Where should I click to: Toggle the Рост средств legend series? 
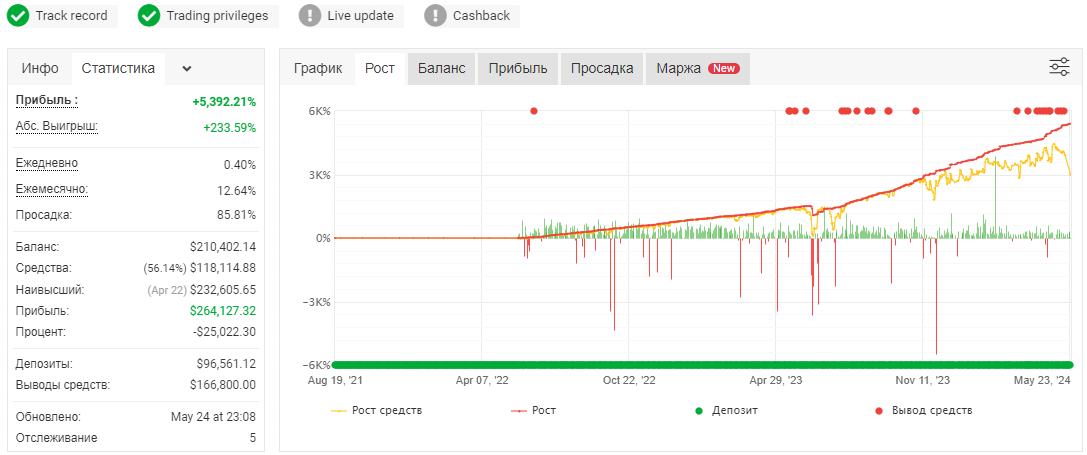click(376, 411)
